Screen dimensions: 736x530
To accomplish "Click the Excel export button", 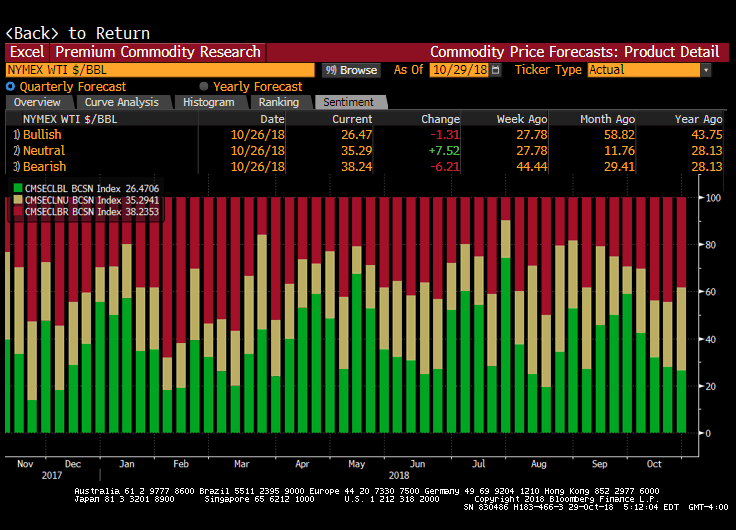I will pos(27,52).
